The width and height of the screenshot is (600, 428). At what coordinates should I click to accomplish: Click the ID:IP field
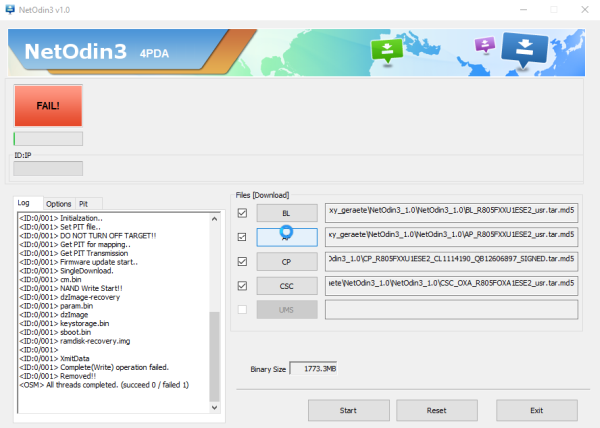pos(48,168)
